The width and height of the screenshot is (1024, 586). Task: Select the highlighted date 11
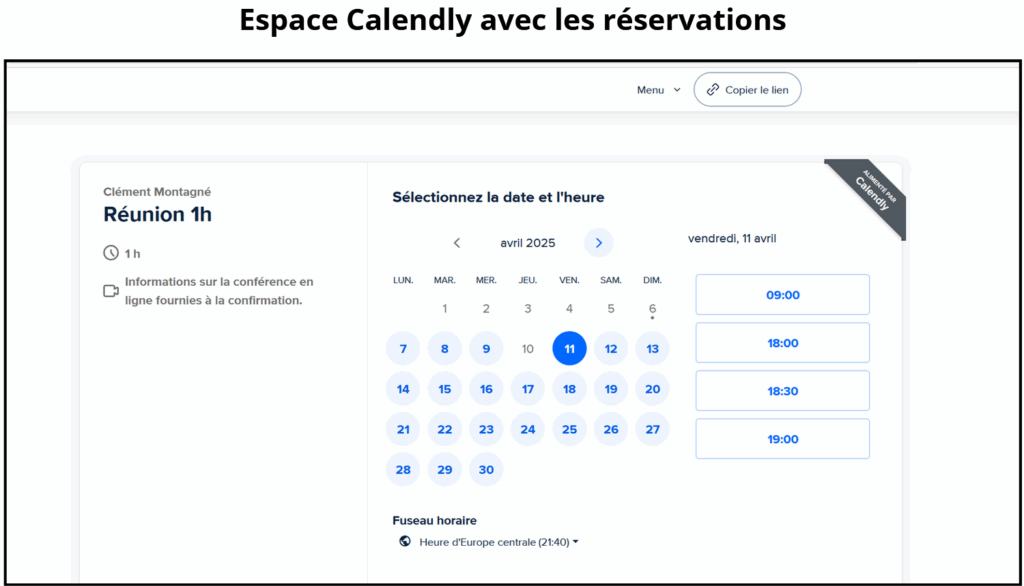click(x=569, y=349)
